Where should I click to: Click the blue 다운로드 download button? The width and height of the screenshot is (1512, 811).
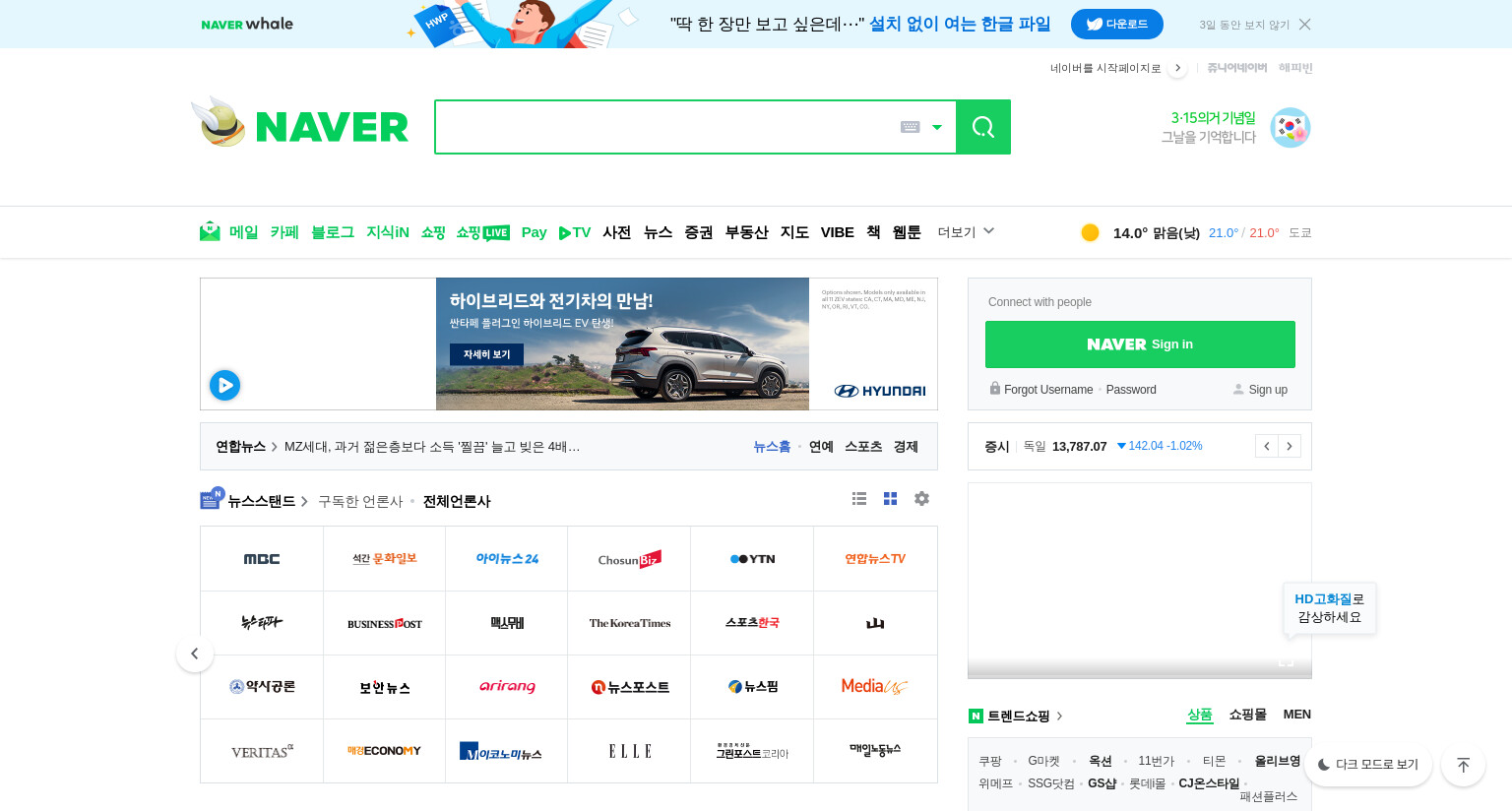pyautogui.click(x=1117, y=24)
